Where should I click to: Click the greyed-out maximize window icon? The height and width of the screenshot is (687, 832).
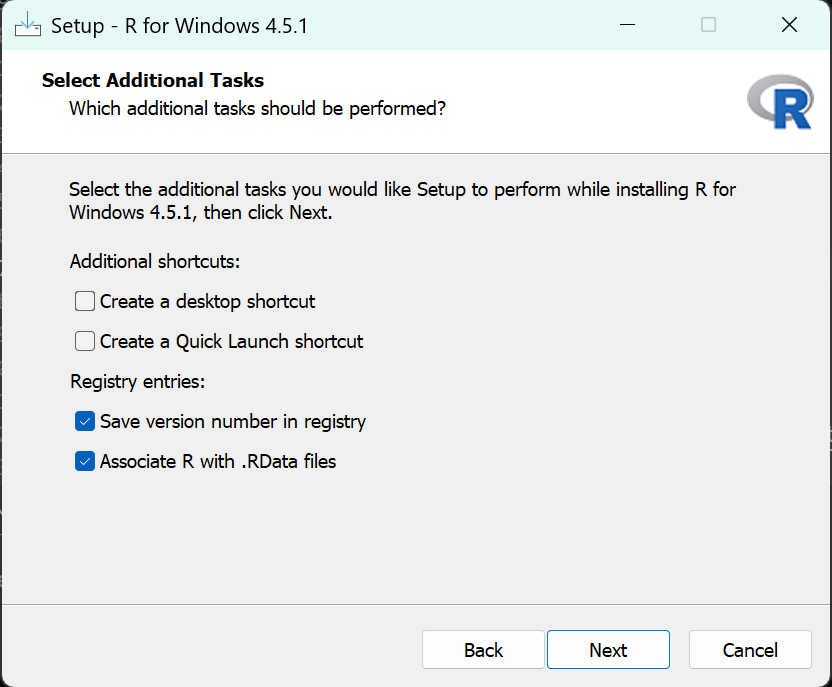[x=708, y=25]
